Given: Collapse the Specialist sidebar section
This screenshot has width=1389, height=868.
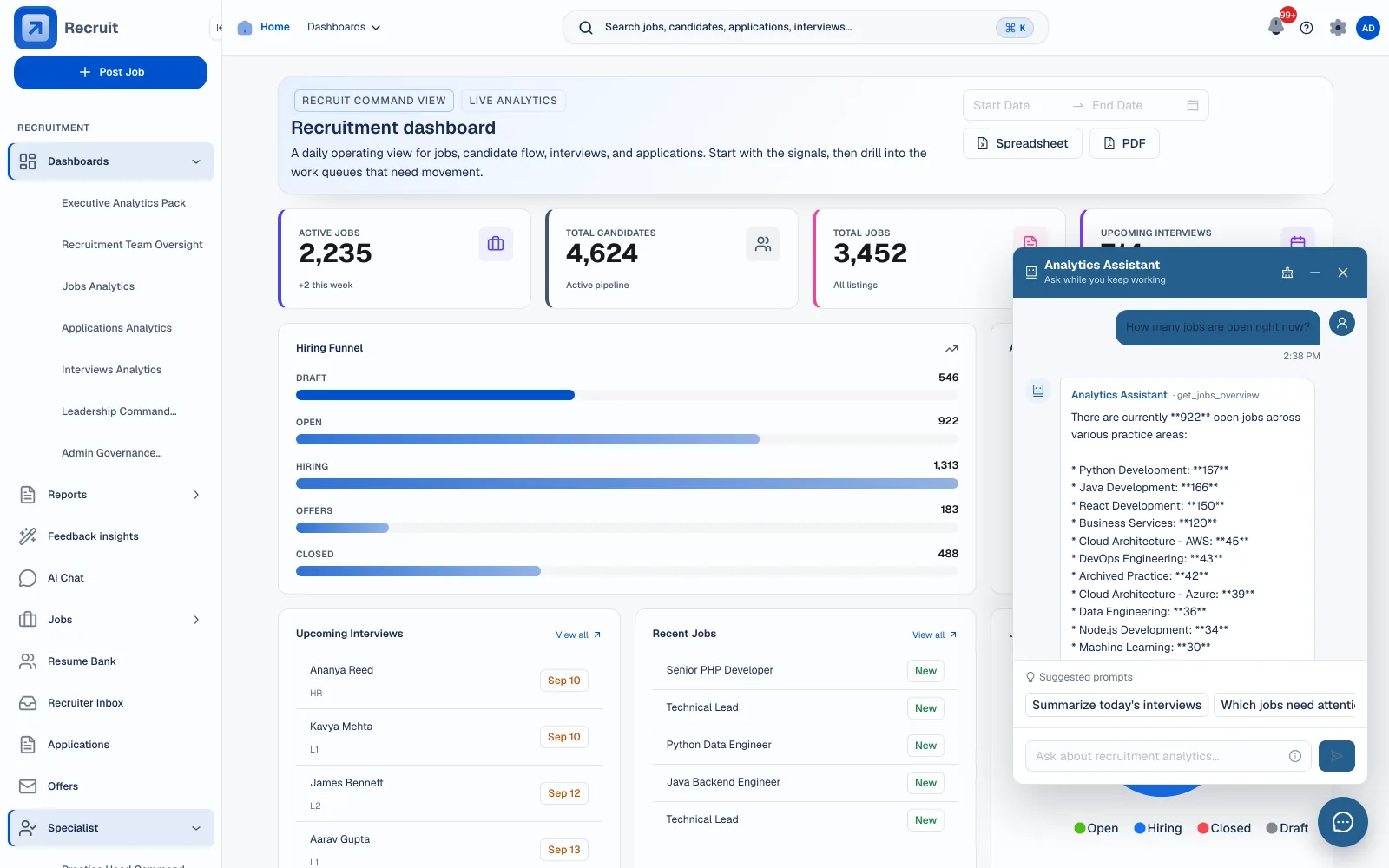Looking at the screenshot, I should click(196, 828).
